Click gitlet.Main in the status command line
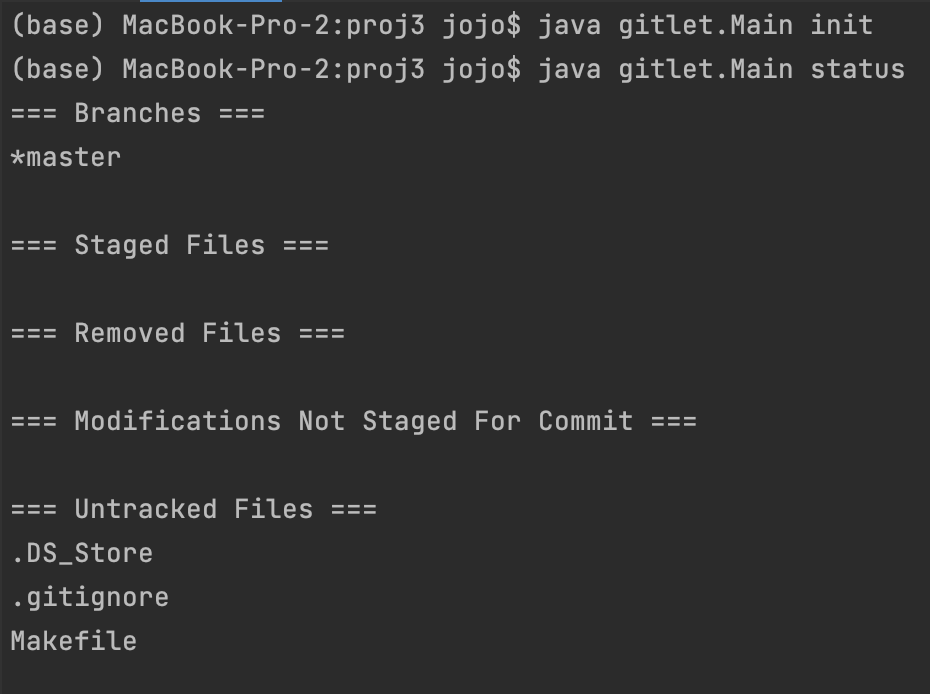Image resolution: width=930 pixels, height=694 pixels. (x=705, y=69)
